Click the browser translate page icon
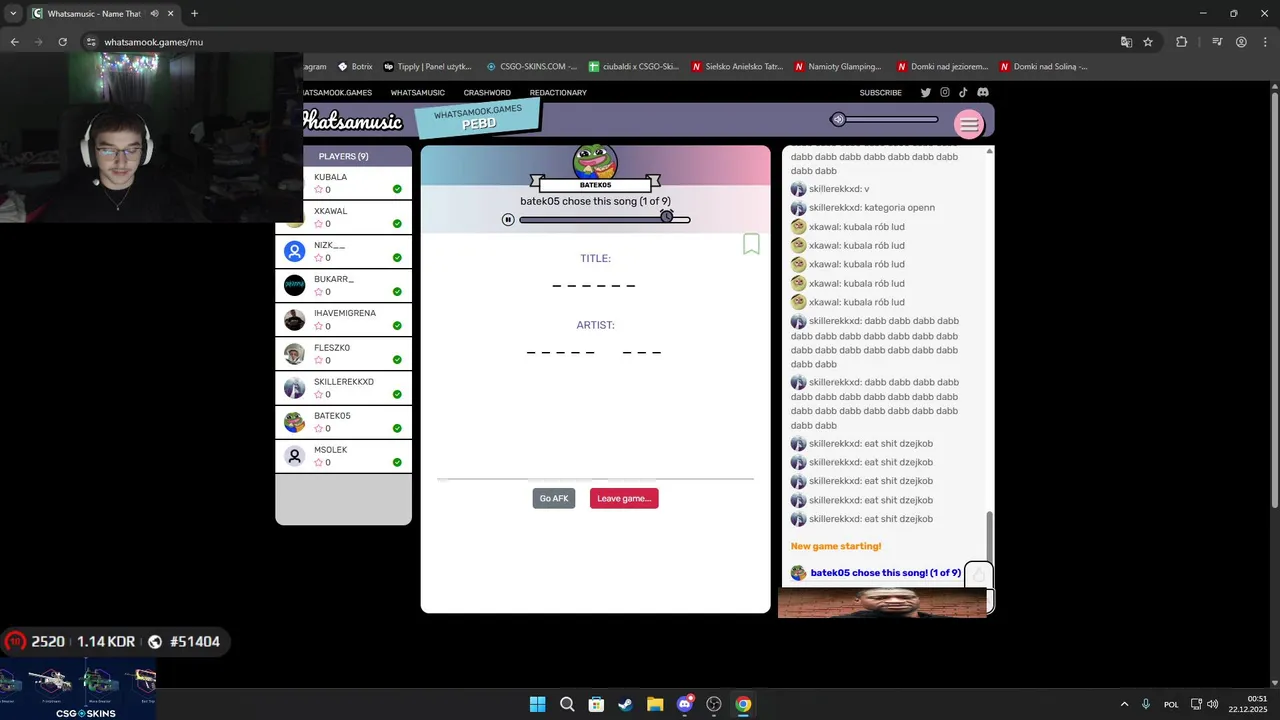 click(1126, 42)
